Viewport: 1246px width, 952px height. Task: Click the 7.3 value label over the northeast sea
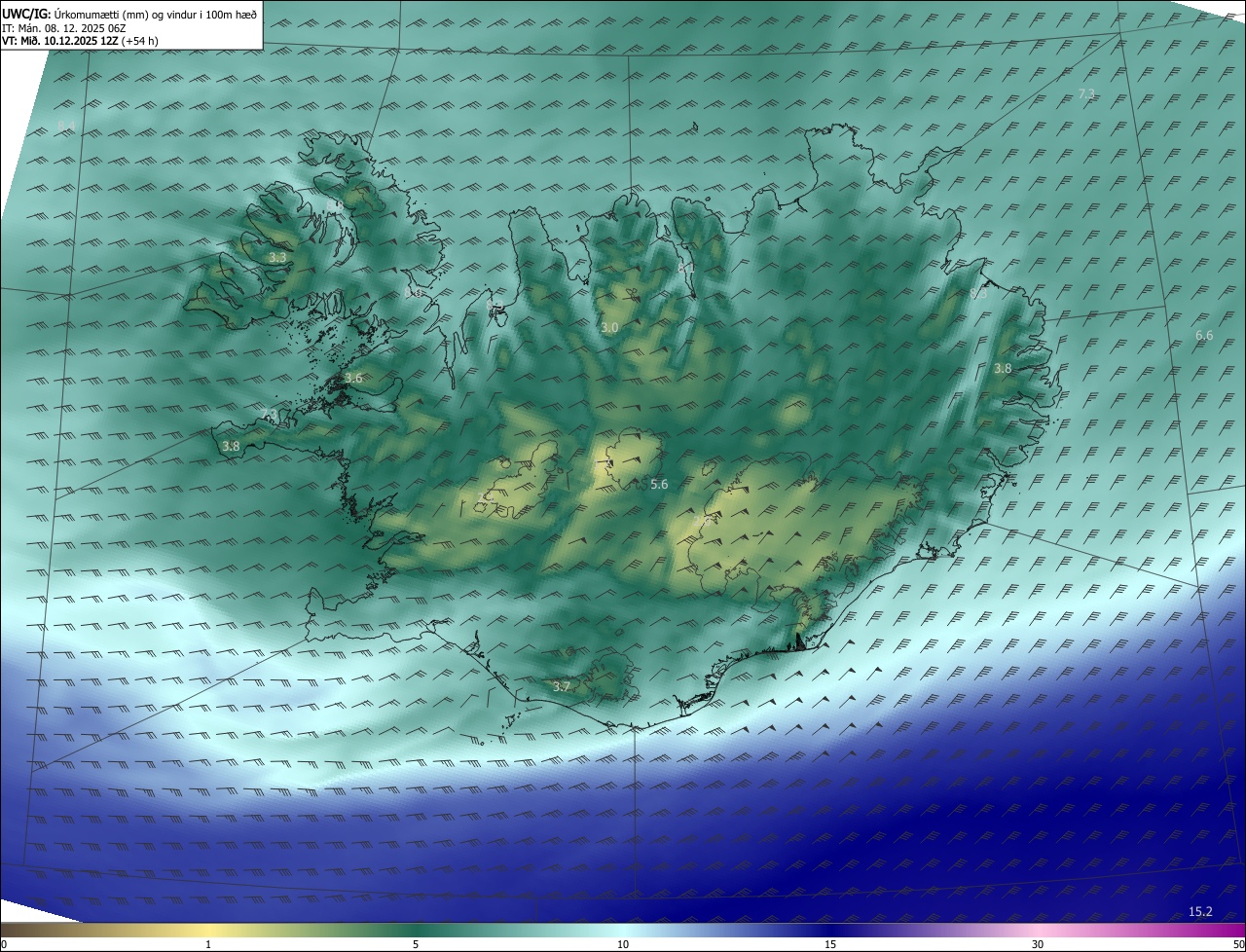(x=1086, y=93)
